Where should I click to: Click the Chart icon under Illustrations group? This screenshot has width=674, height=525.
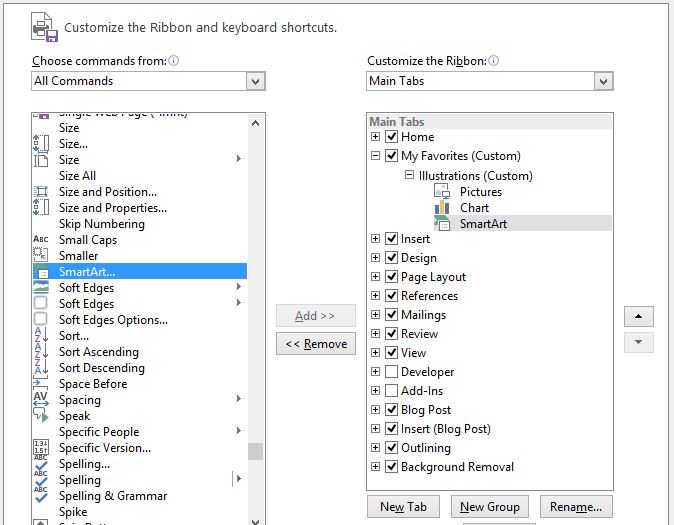443,208
